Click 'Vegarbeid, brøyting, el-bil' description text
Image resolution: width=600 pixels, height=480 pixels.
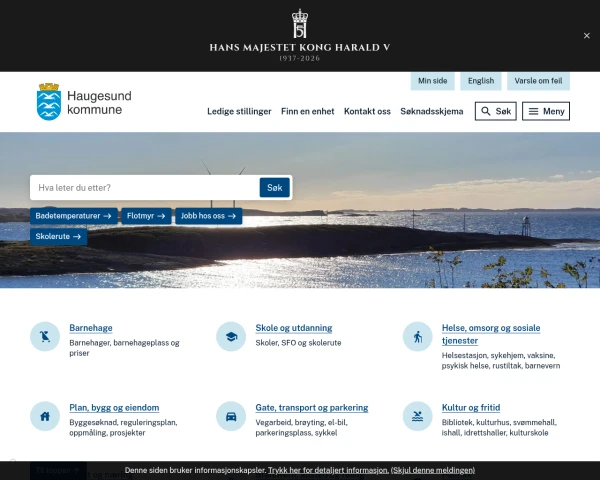(x=302, y=428)
